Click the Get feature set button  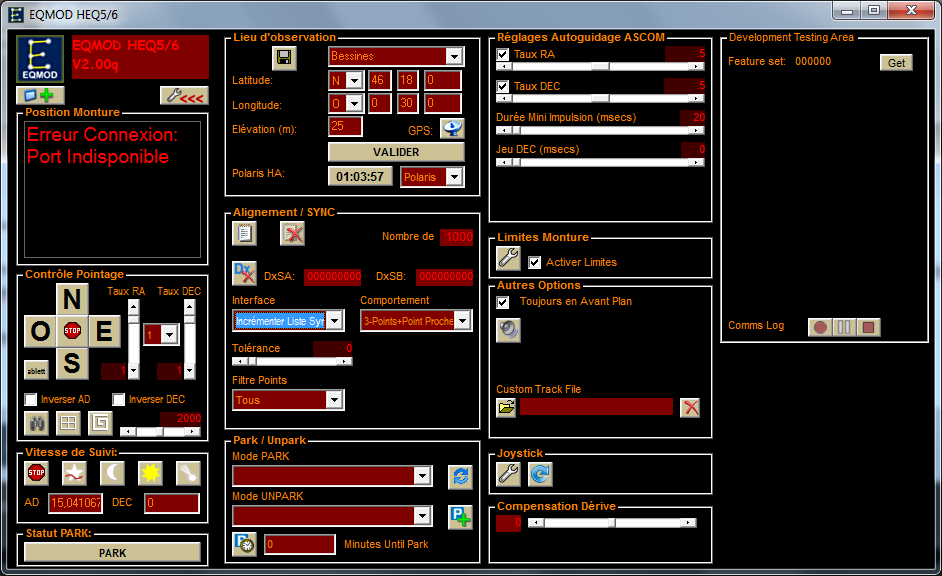coord(896,63)
